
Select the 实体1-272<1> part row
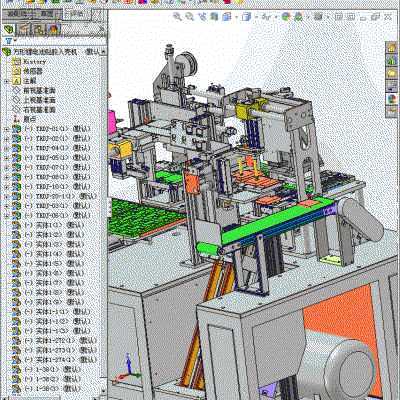[x=55, y=341]
